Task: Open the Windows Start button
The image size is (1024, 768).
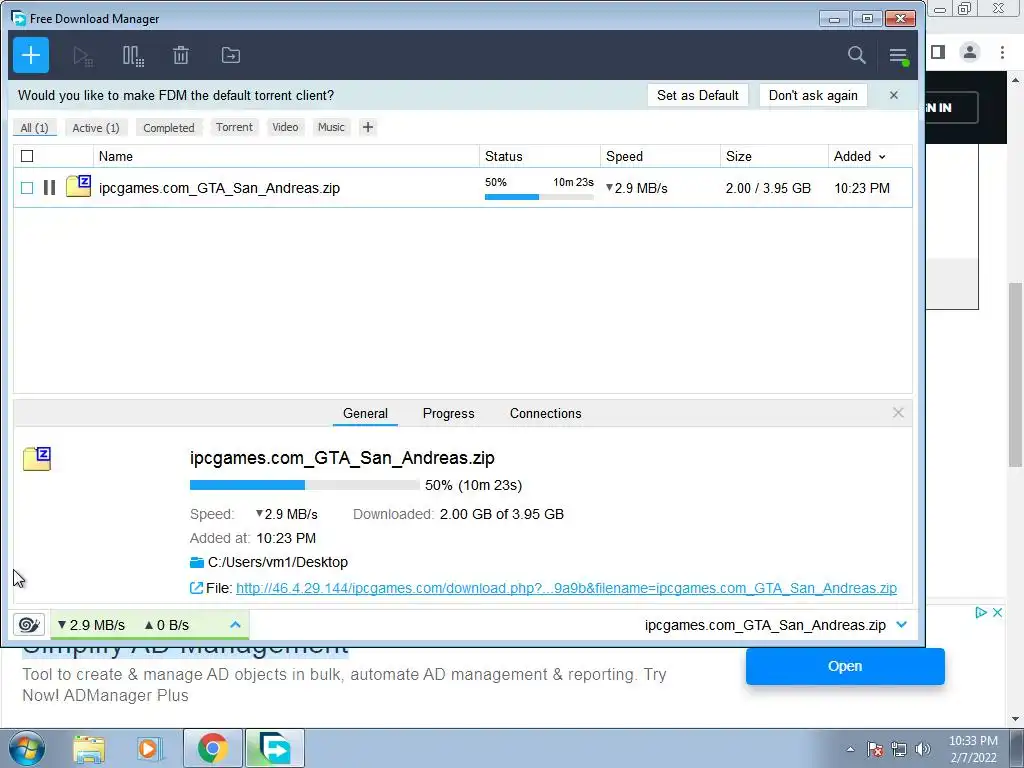Action: coord(27,748)
